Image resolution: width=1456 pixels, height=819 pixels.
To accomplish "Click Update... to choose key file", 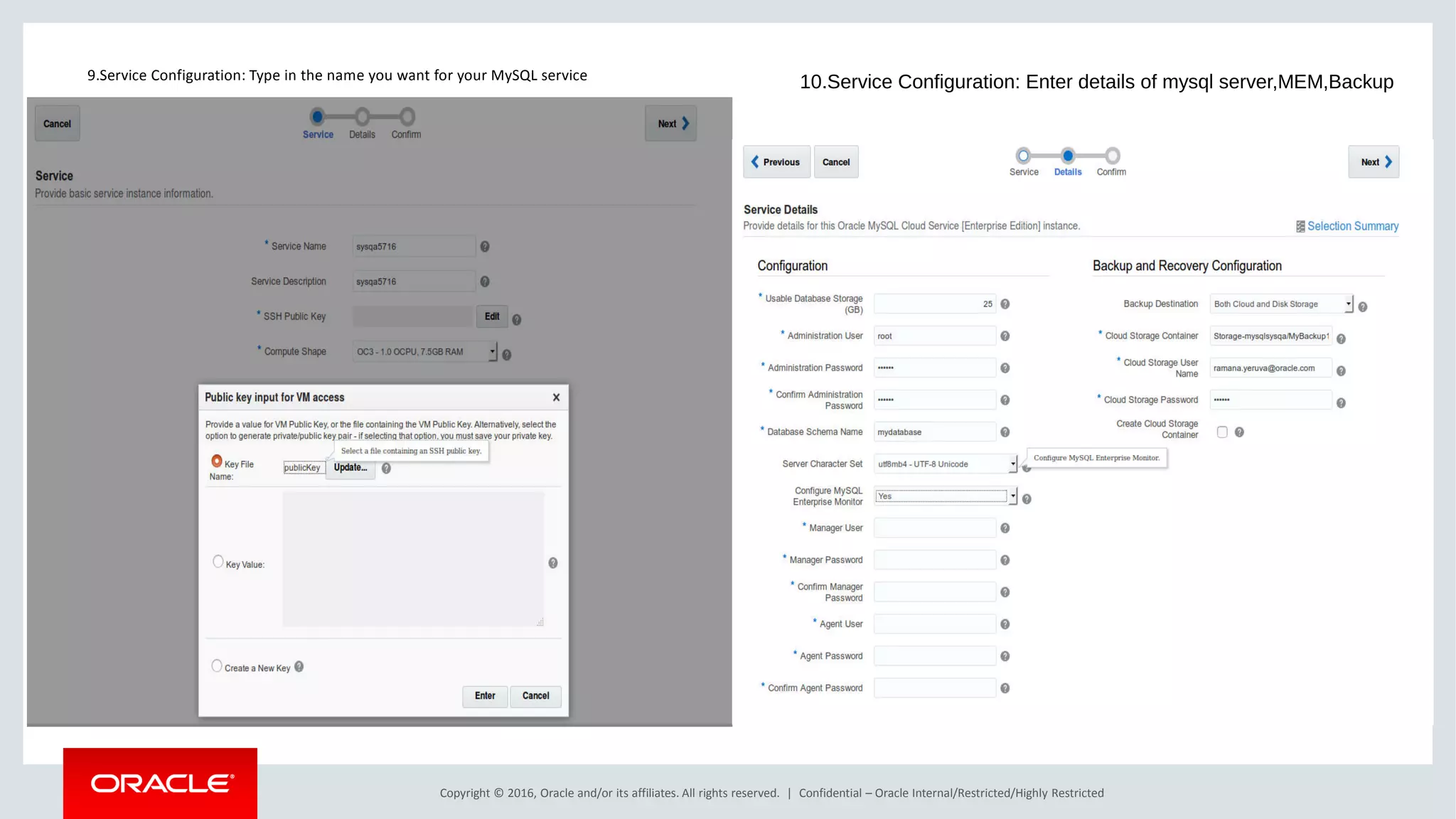I will coord(350,467).
